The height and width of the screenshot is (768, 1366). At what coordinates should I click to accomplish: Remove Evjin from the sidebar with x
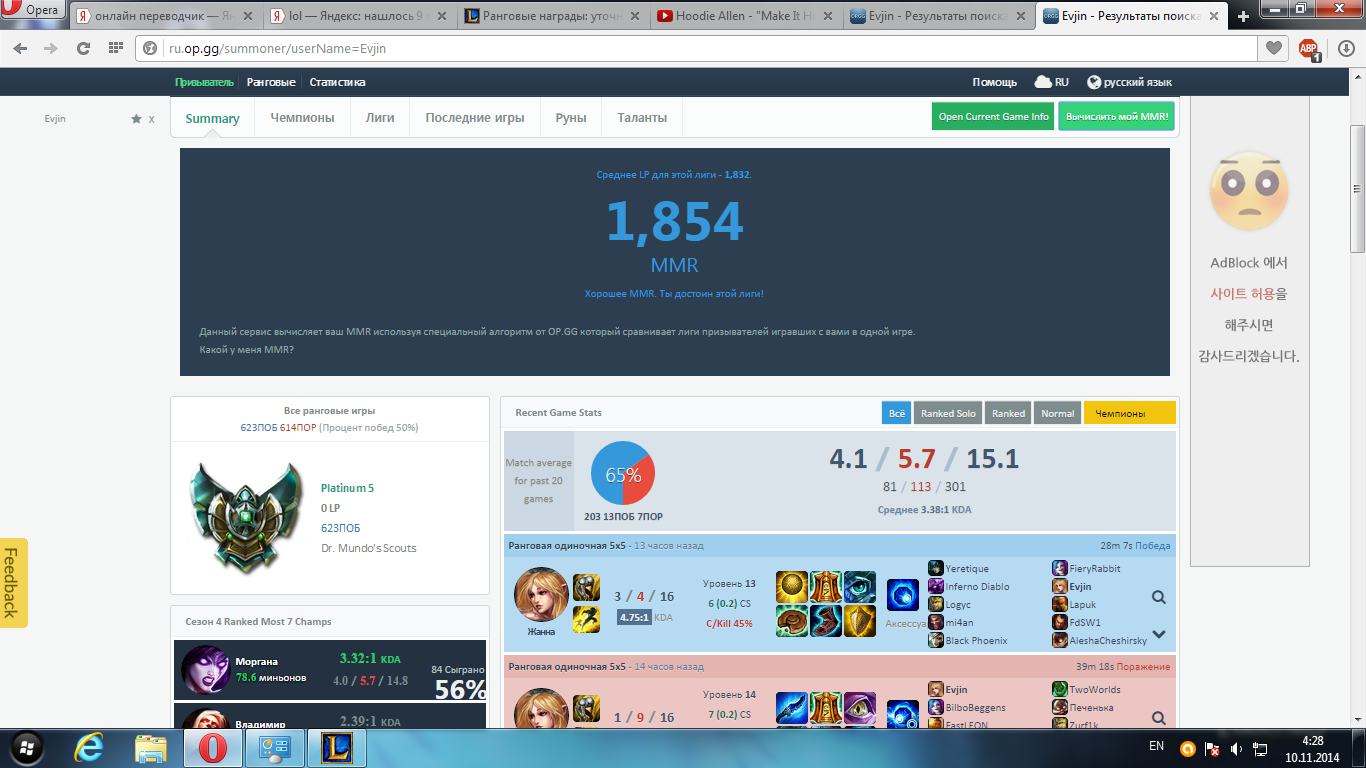pos(152,119)
